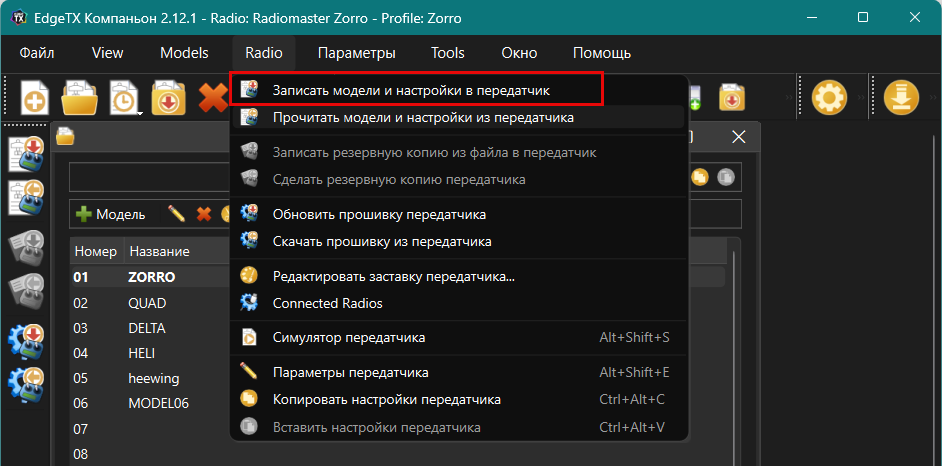Choose Скачать прошивку из передатчика
942x466 pixels.
(460, 241)
